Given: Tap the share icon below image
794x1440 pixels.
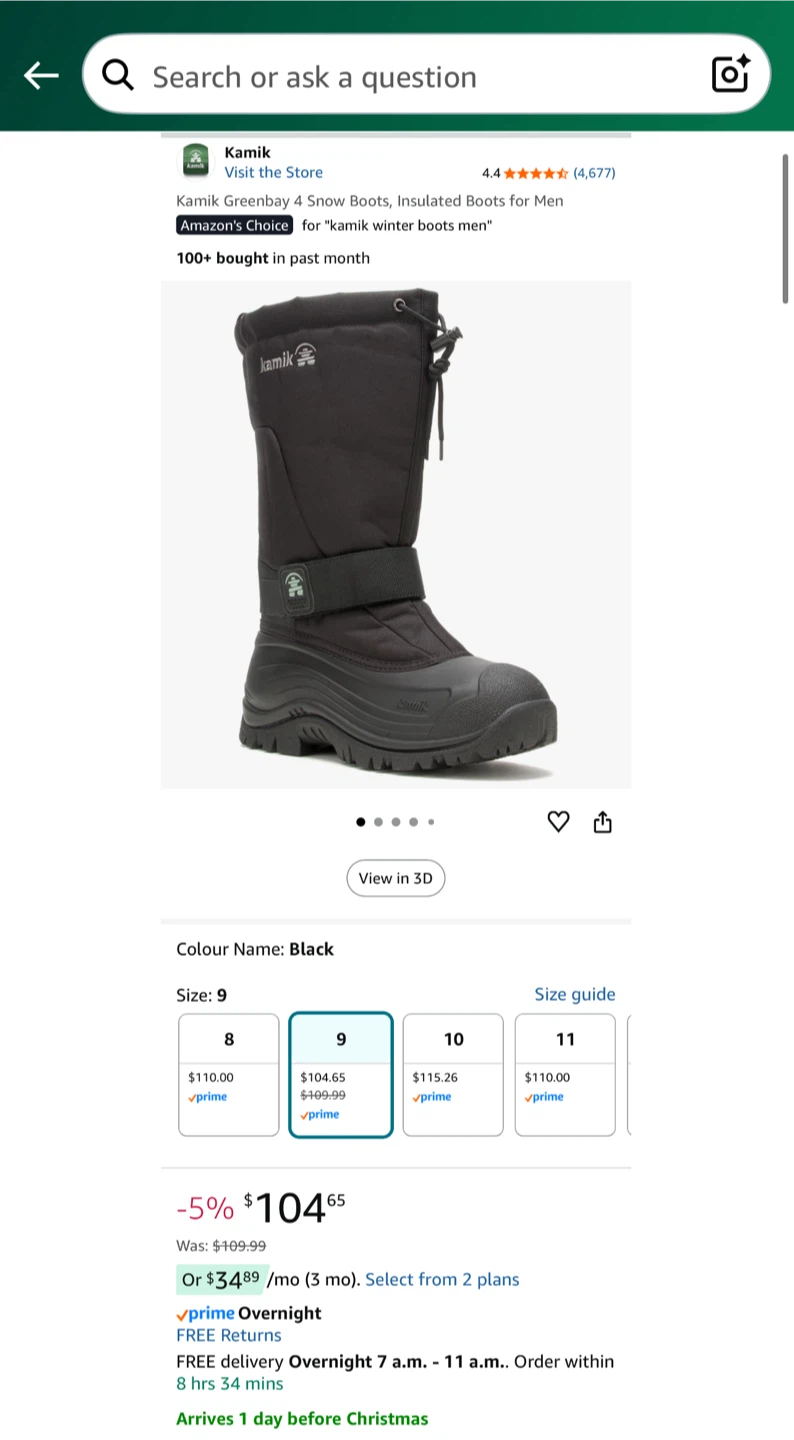Looking at the screenshot, I should pyautogui.click(x=602, y=822).
